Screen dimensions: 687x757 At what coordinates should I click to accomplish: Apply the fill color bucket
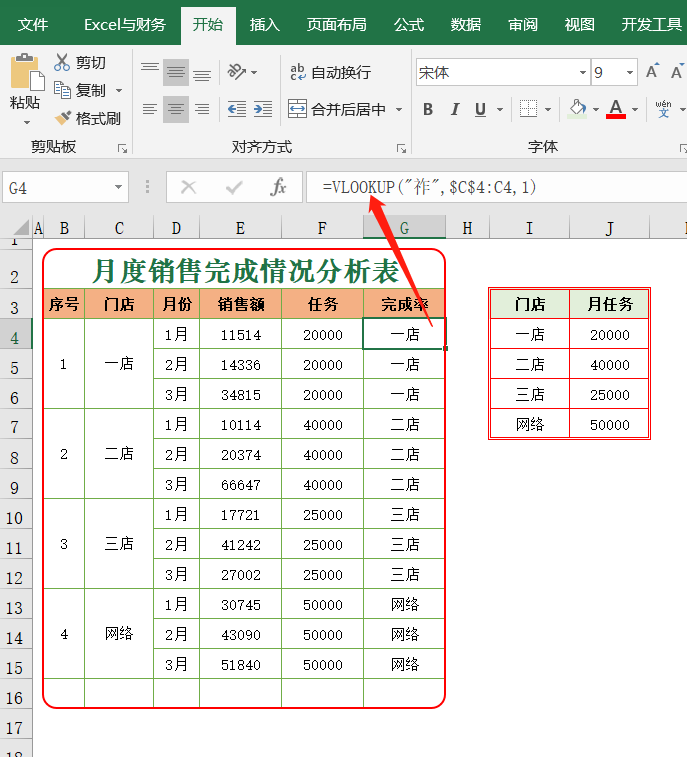click(577, 109)
